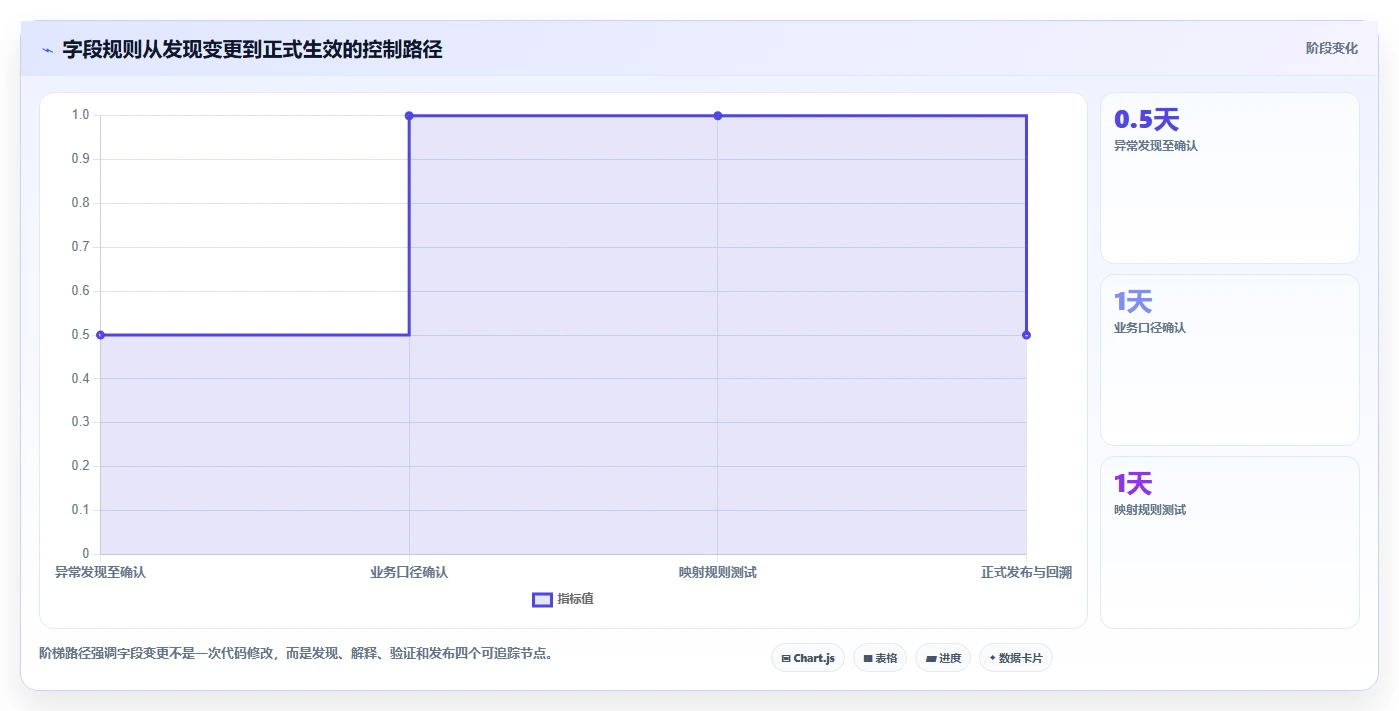Select the 表格 tag
The width and height of the screenshot is (1399, 711).
(880, 658)
